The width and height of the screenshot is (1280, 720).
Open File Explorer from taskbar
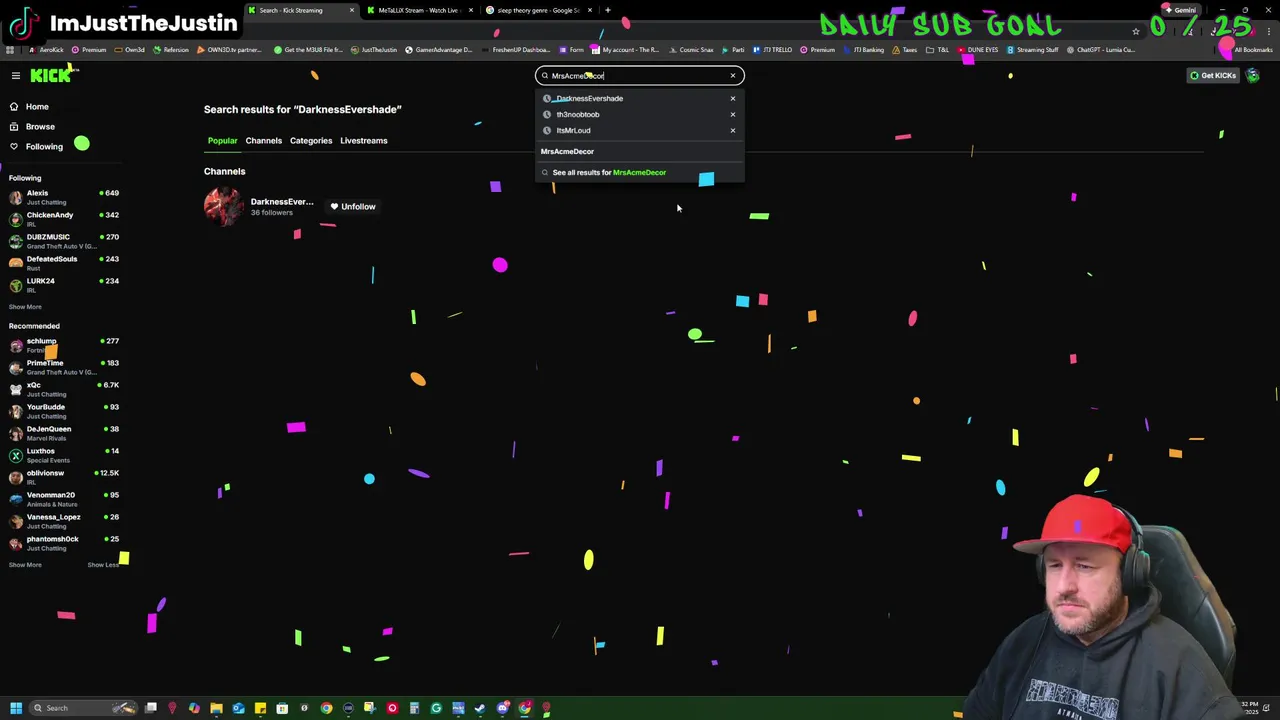pos(216,708)
